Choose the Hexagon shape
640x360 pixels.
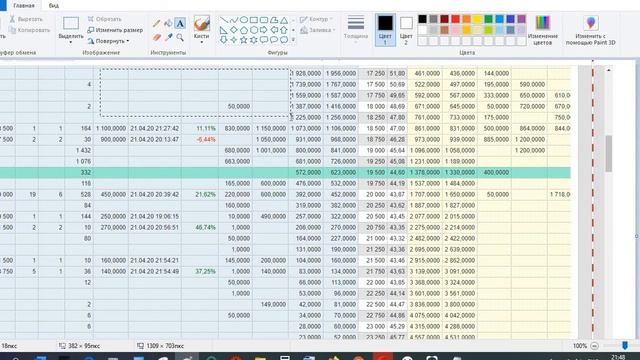(x=253, y=30)
